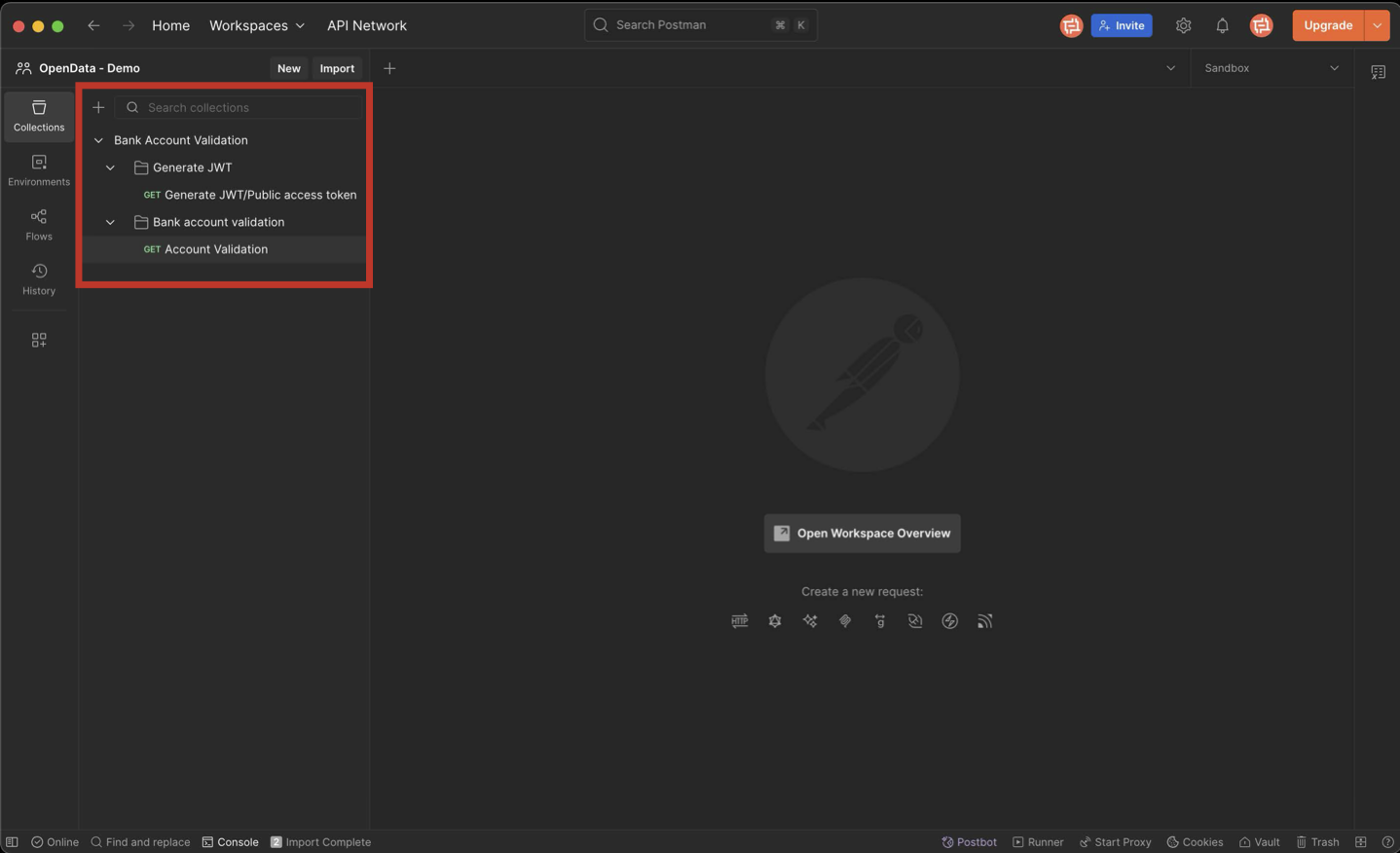Open Cookies from status bar

click(1195, 842)
